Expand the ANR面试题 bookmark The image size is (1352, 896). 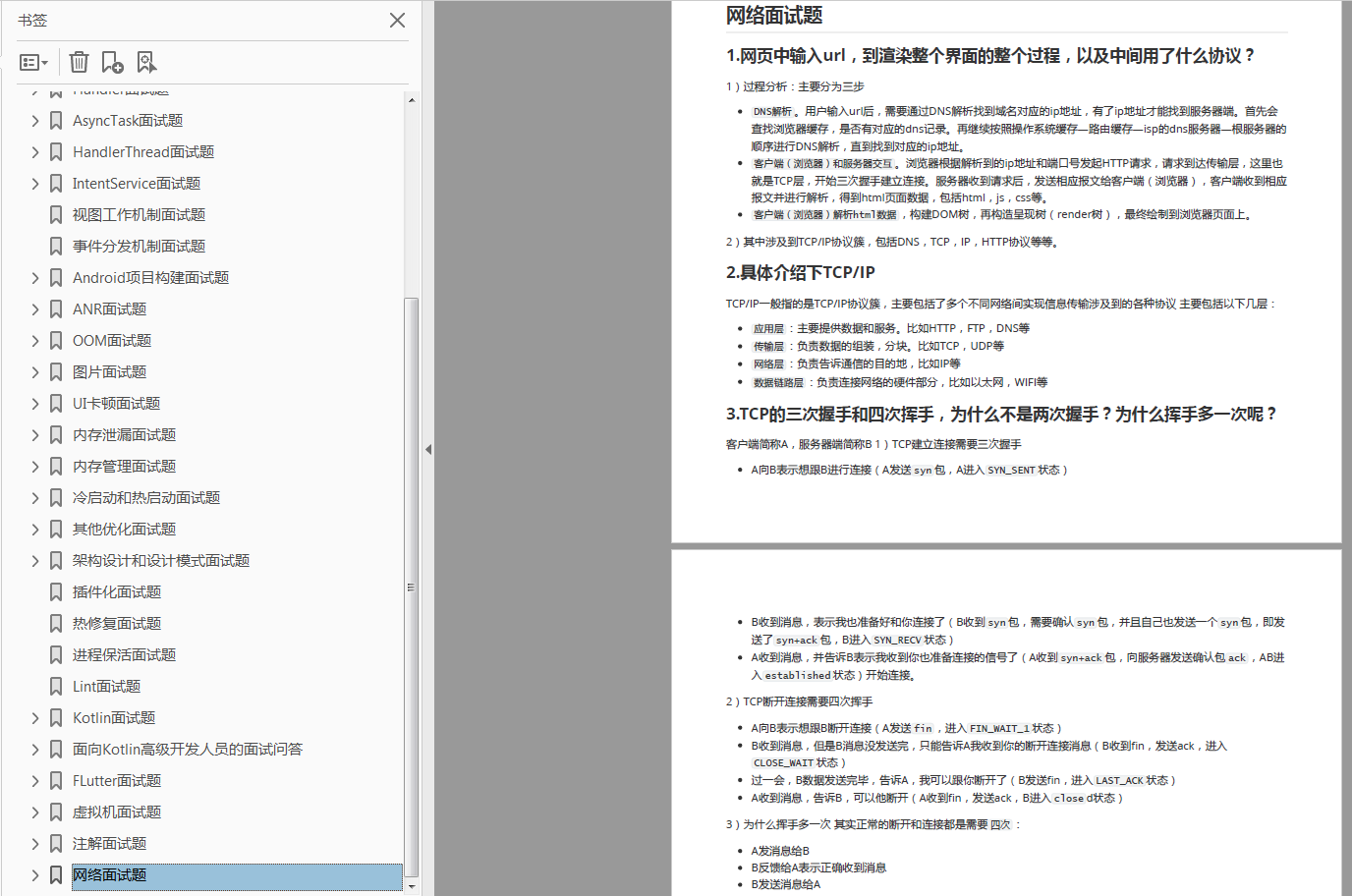click(x=34, y=309)
